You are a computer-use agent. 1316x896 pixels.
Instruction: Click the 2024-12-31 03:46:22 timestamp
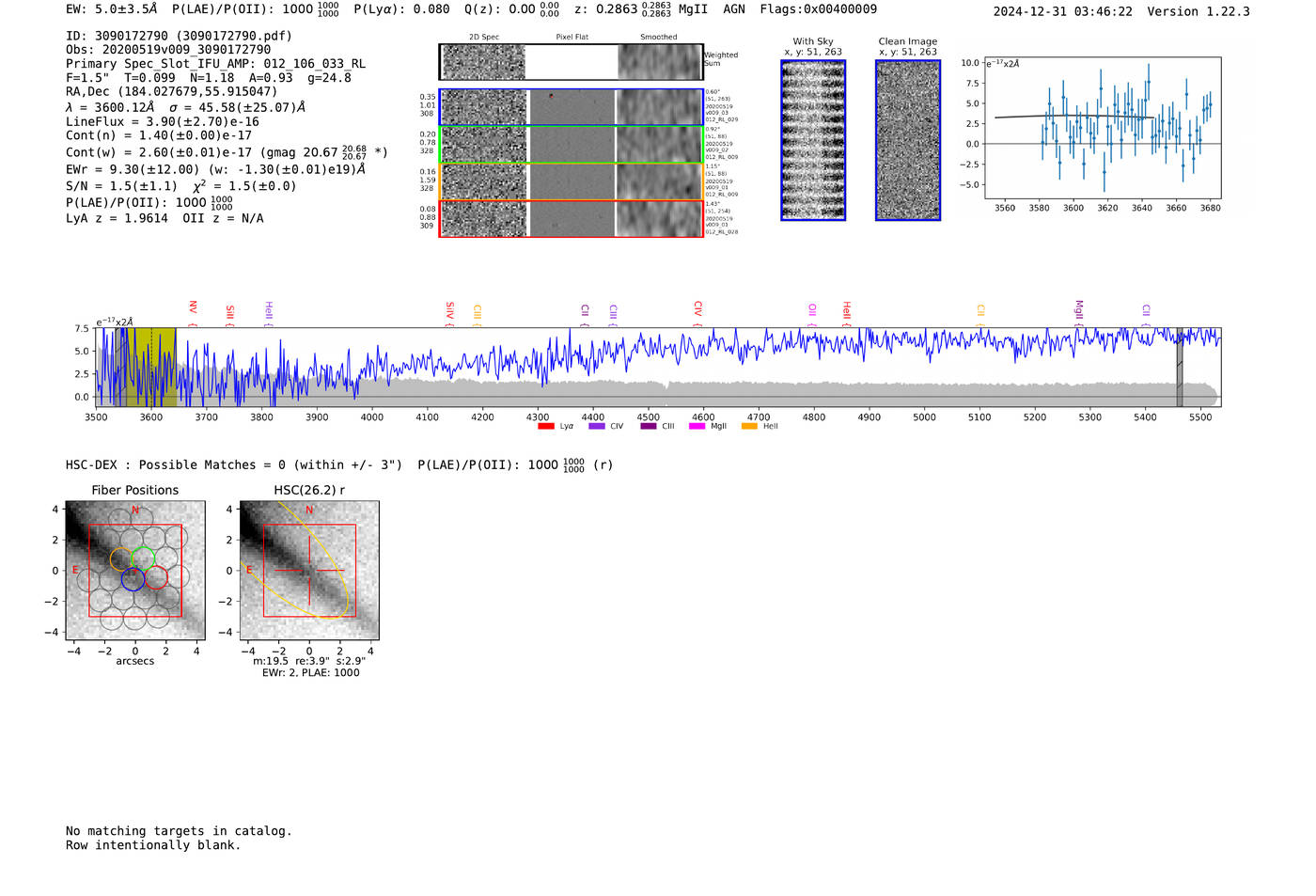(x=1062, y=11)
